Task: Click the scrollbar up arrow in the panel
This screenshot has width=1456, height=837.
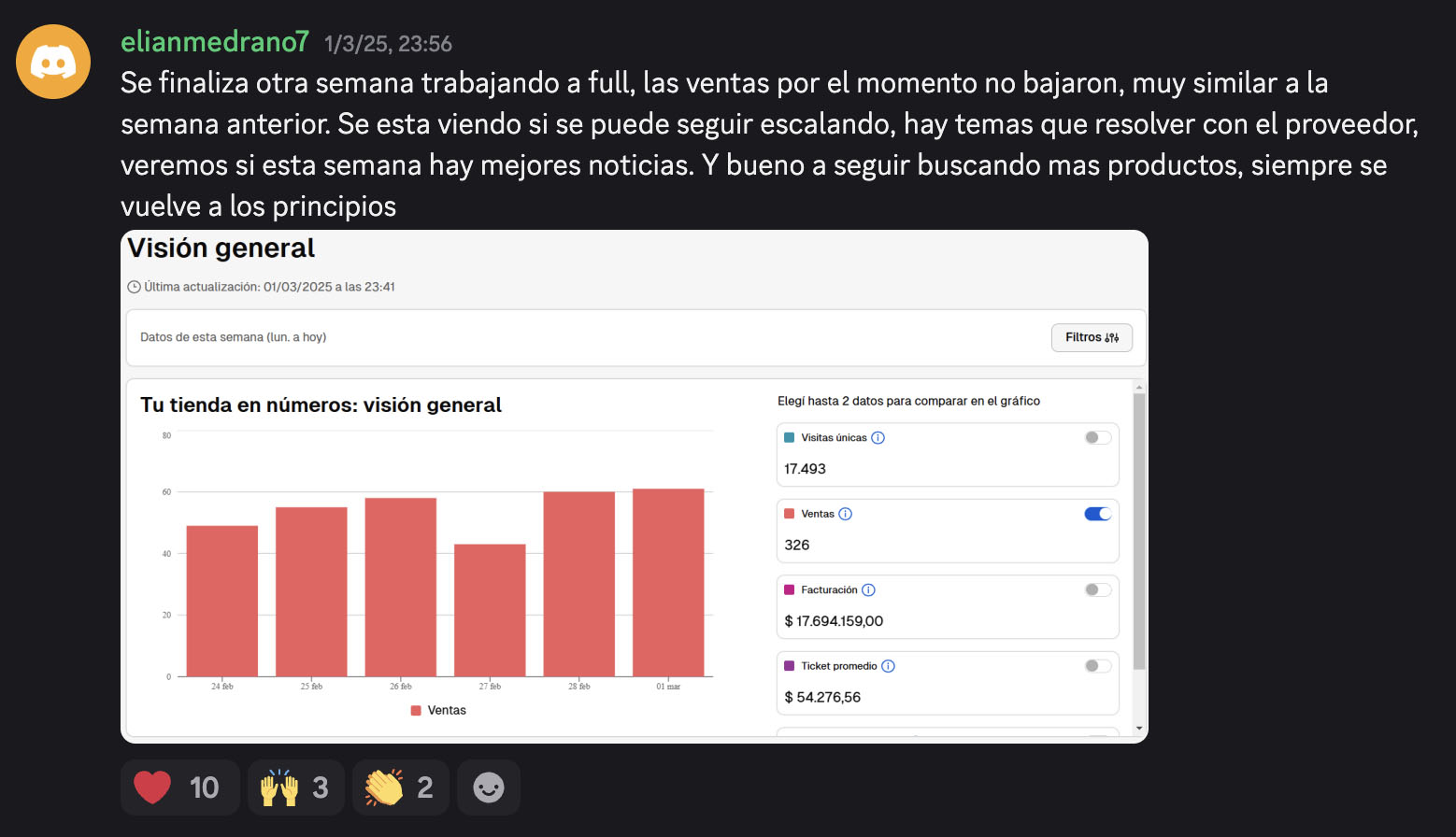Action: [x=1138, y=387]
